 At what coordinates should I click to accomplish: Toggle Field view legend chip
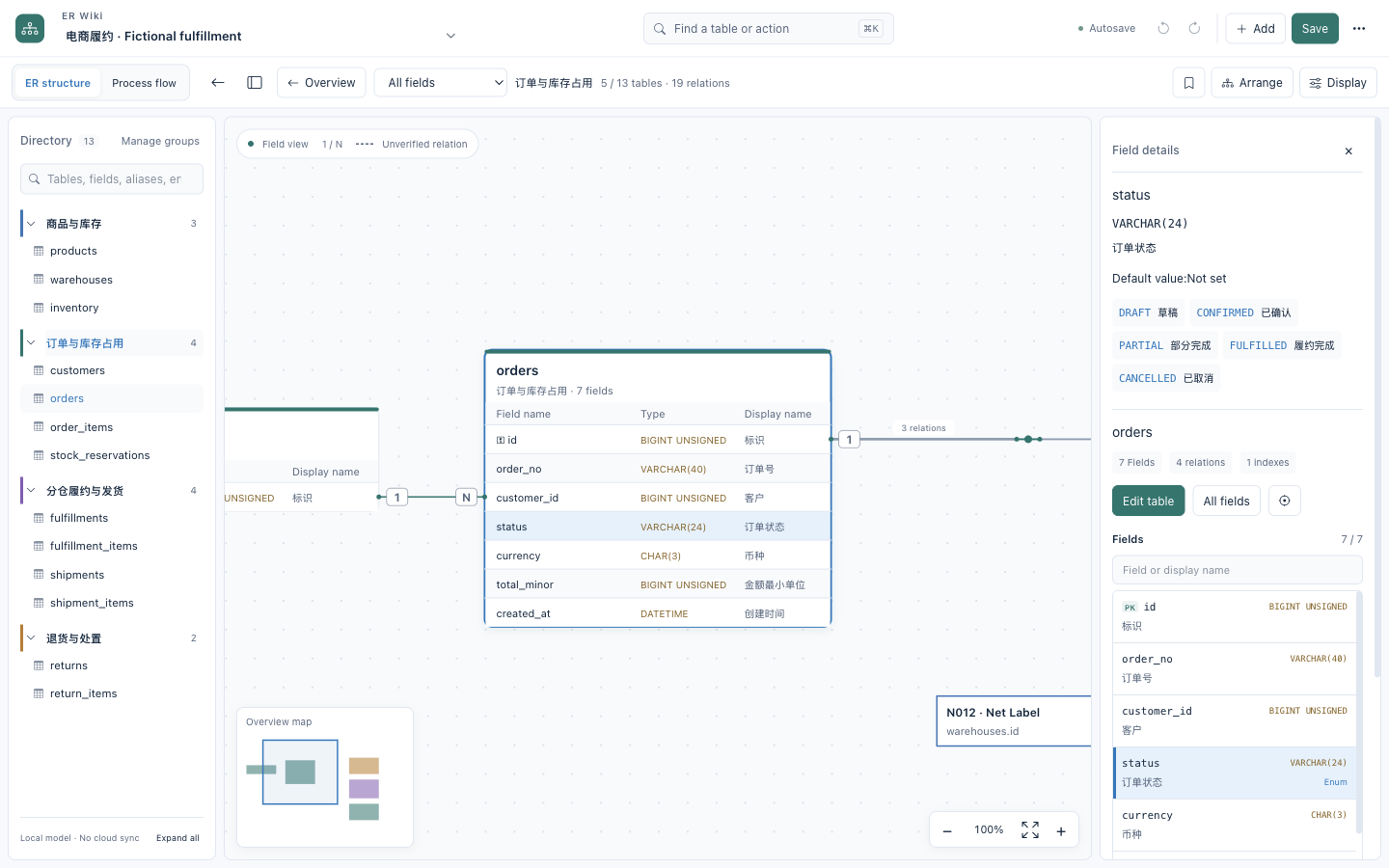pyautogui.click(x=278, y=145)
